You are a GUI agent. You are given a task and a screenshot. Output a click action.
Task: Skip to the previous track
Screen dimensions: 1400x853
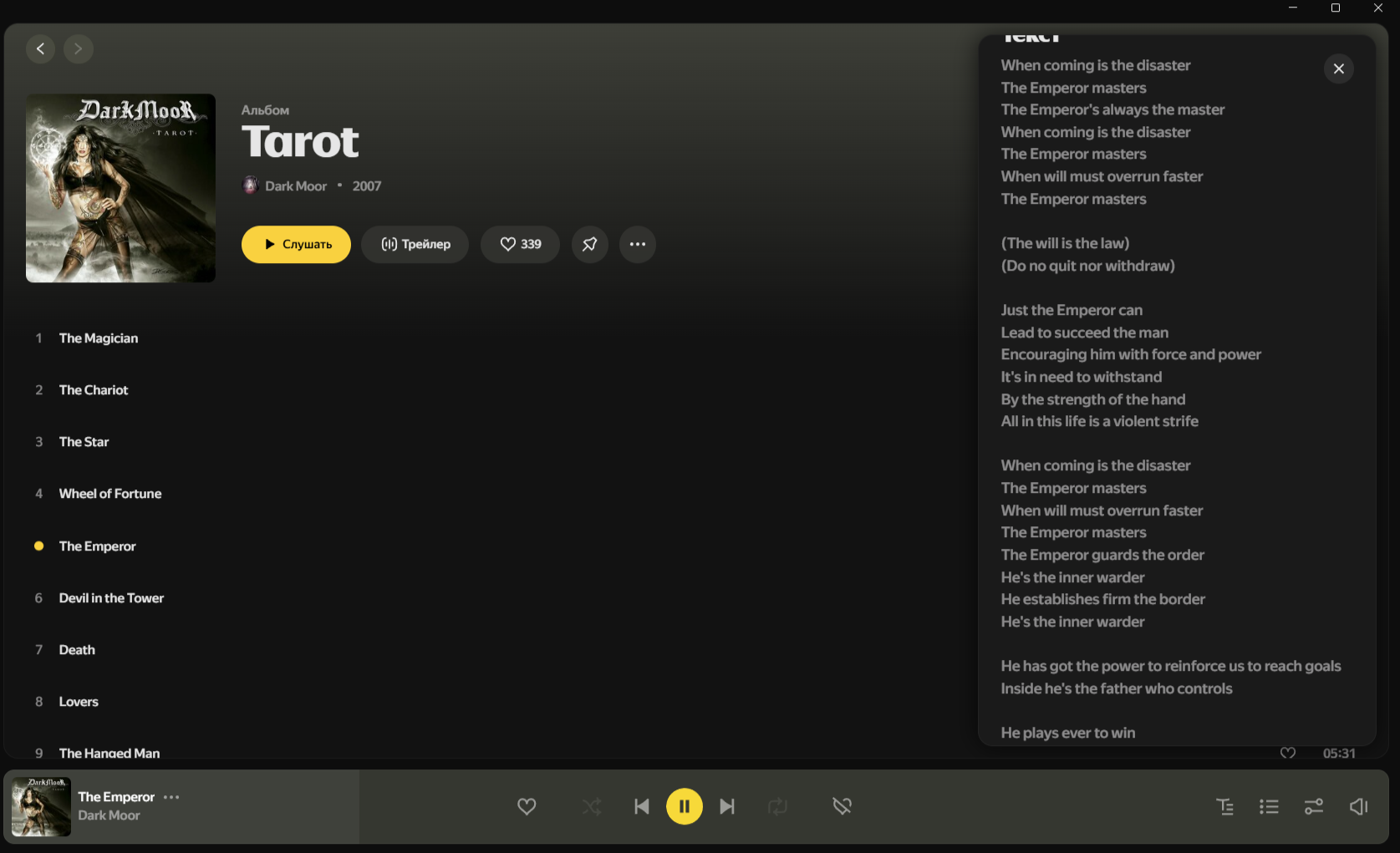(x=642, y=806)
